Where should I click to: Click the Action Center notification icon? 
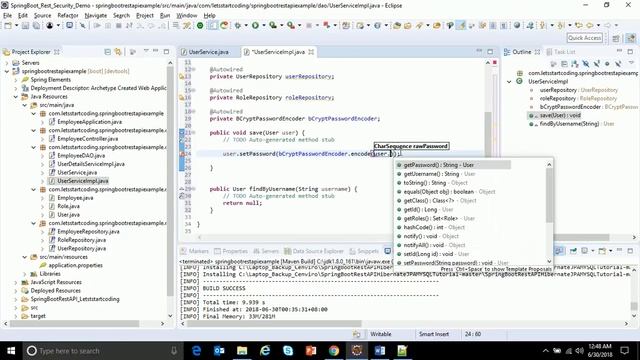[x=624, y=351]
